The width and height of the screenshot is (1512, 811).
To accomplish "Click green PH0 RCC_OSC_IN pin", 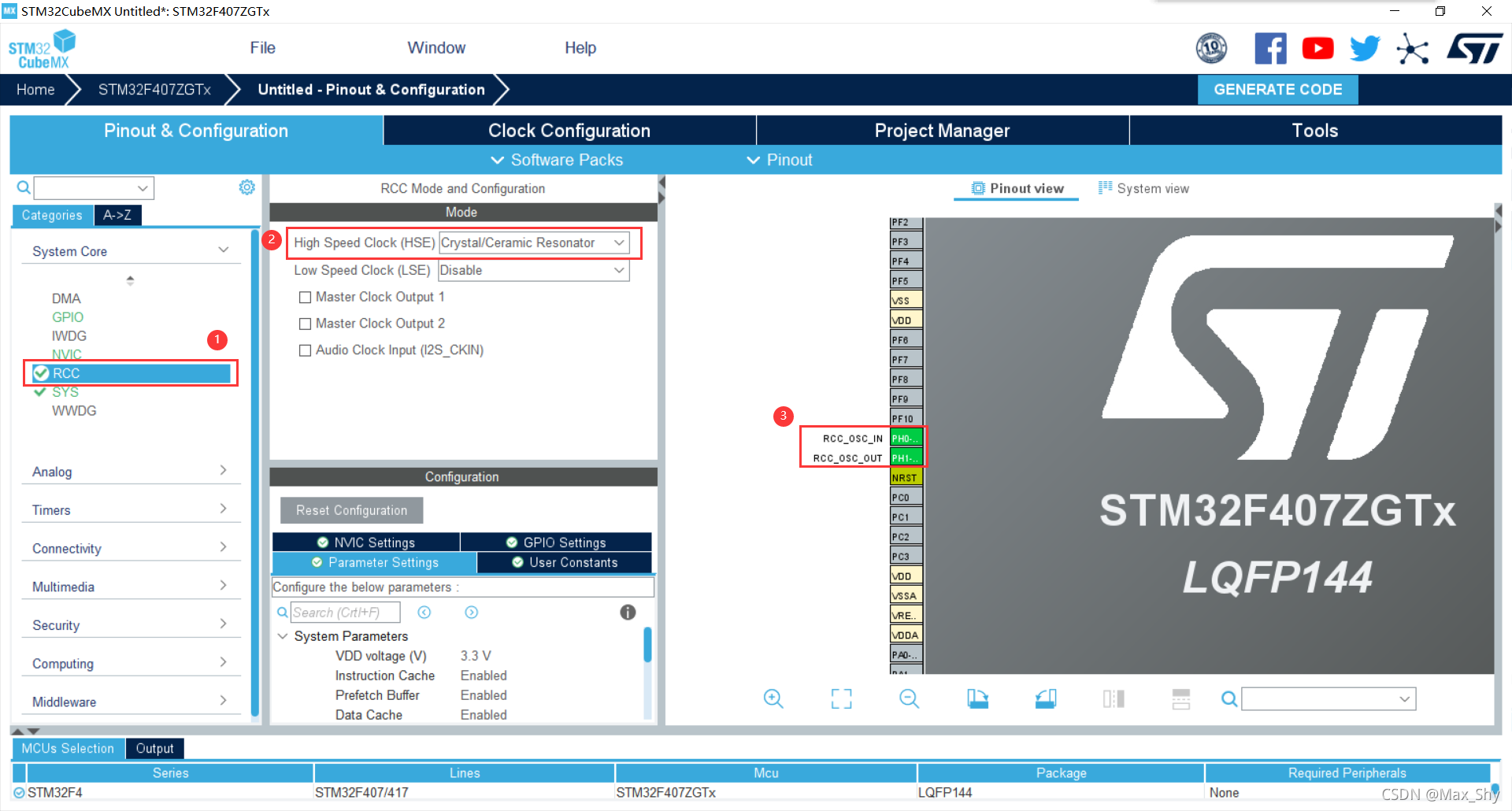I will point(906,439).
